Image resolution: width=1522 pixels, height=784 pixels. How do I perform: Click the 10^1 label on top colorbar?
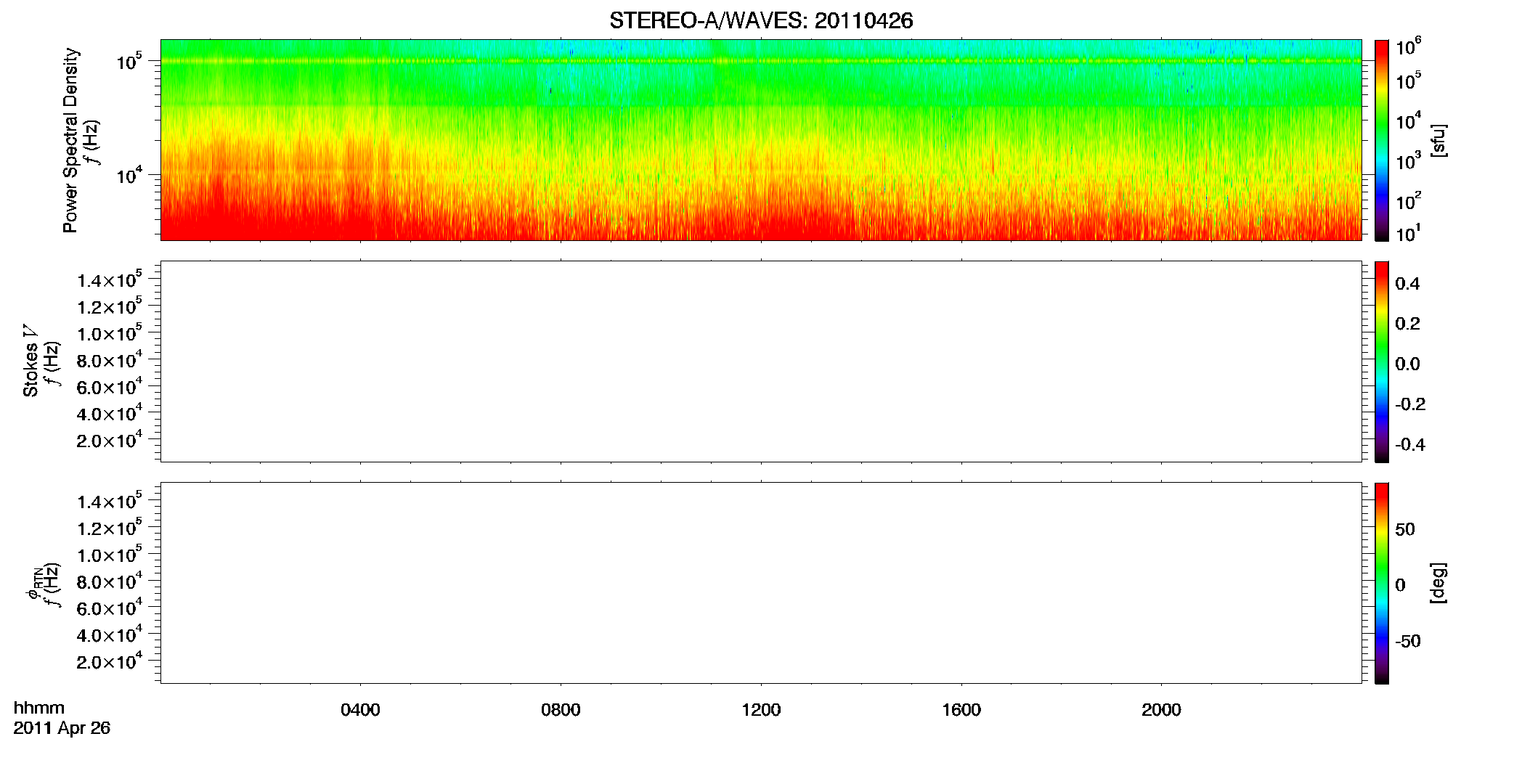click(1408, 233)
